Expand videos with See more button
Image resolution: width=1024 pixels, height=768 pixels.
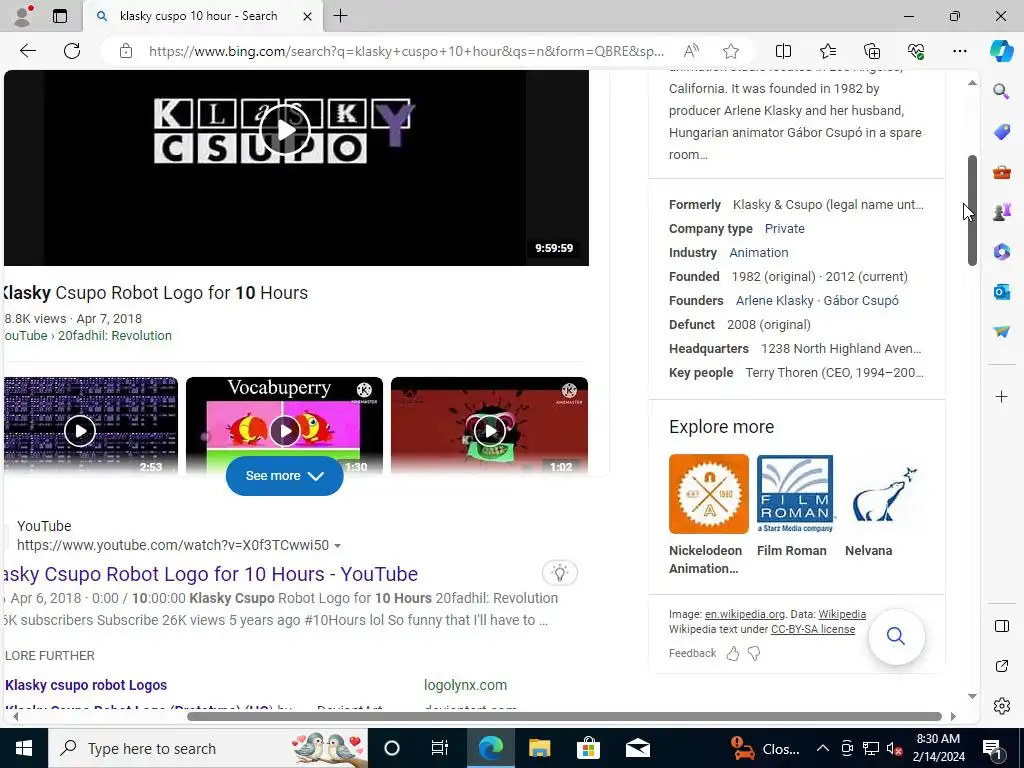[x=285, y=475]
